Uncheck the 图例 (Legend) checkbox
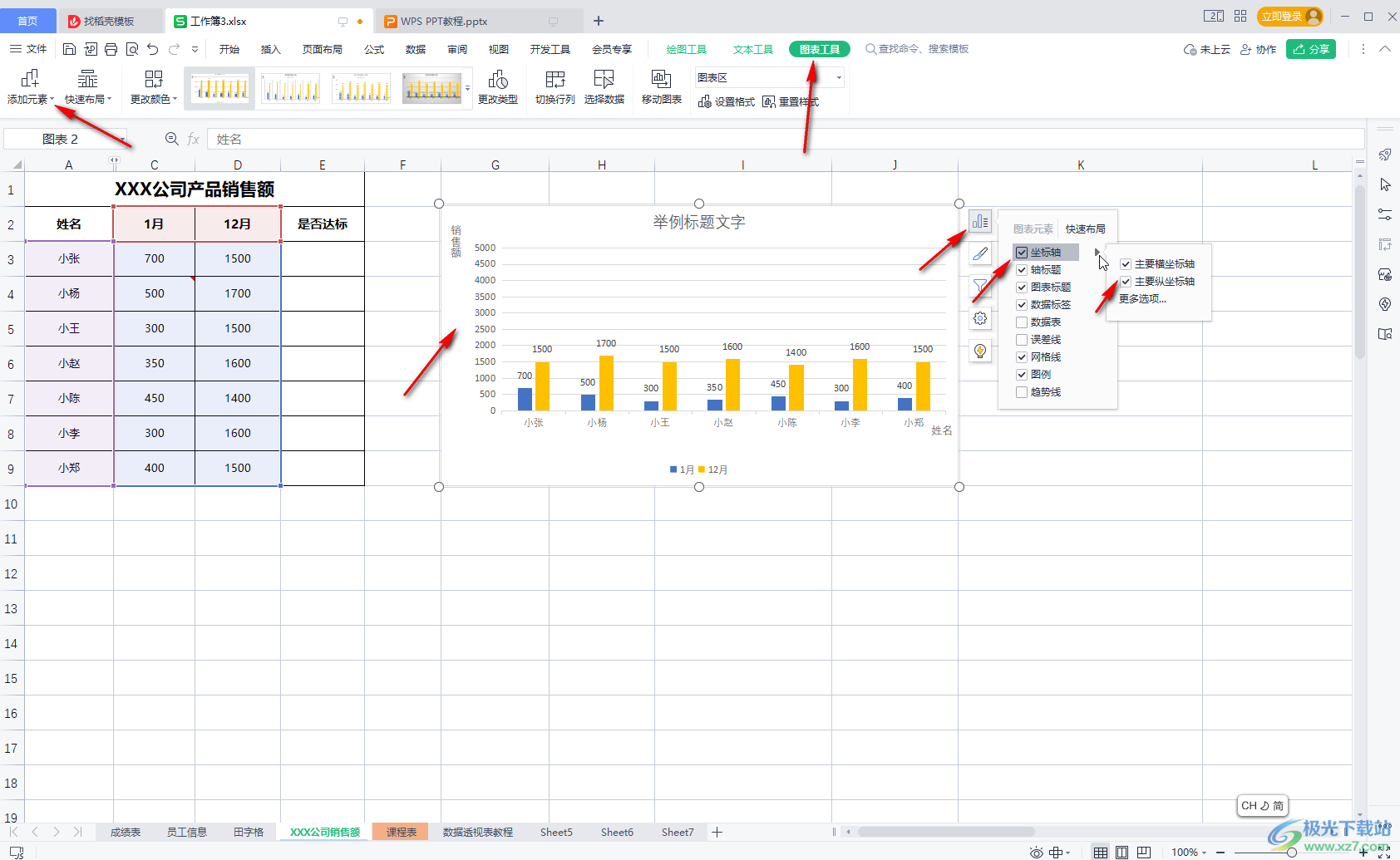Viewport: 1400px width, 860px height. (1022, 374)
